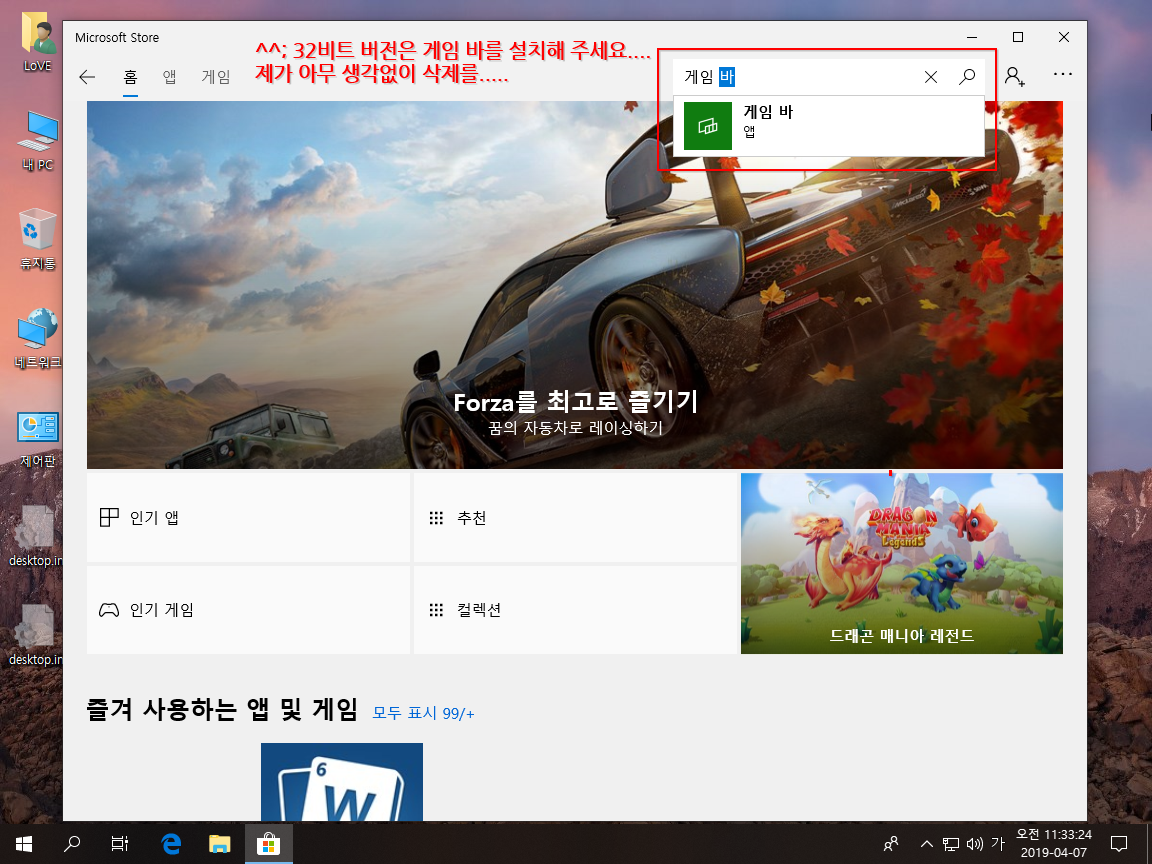Open the blue W card app thumbnail
The height and width of the screenshot is (864, 1152).
(342, 782)
